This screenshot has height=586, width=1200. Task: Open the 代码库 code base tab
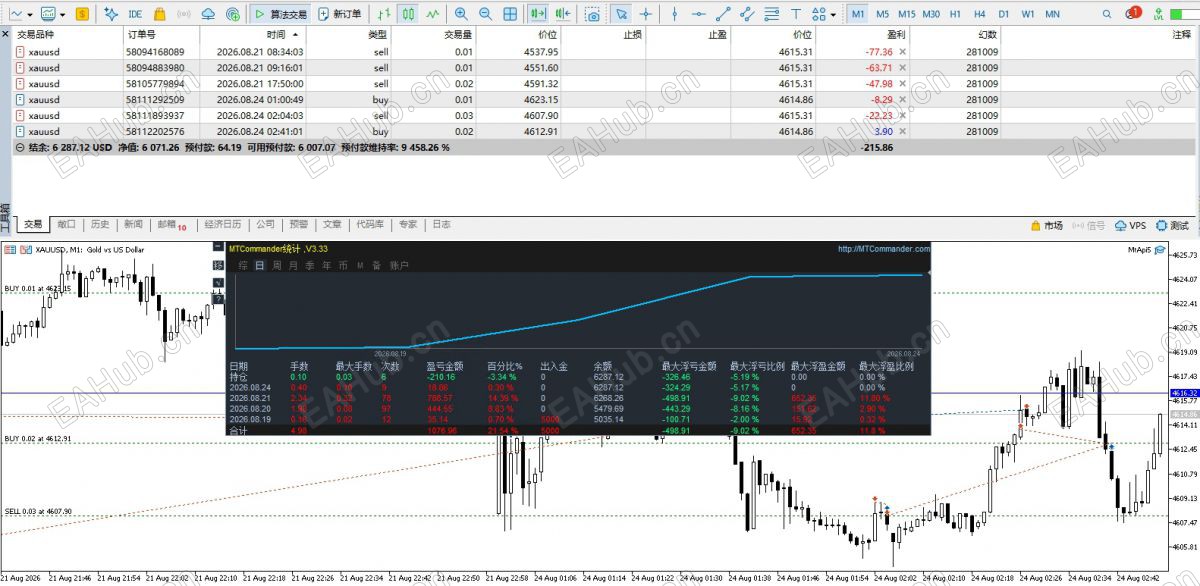tap(369, 226)
